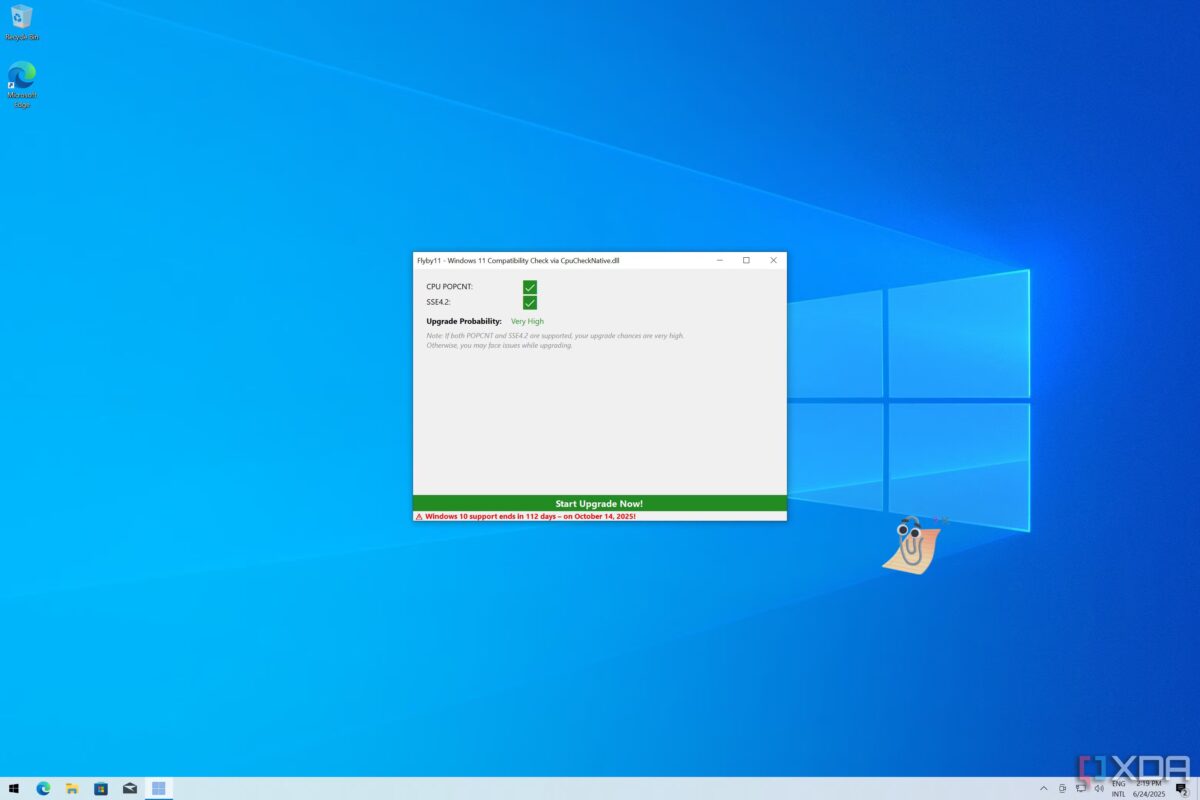Click the CPU POPCNT green checkmark
The height and width of the screenshot is (800, 1200).
click(x=530, y=287)
